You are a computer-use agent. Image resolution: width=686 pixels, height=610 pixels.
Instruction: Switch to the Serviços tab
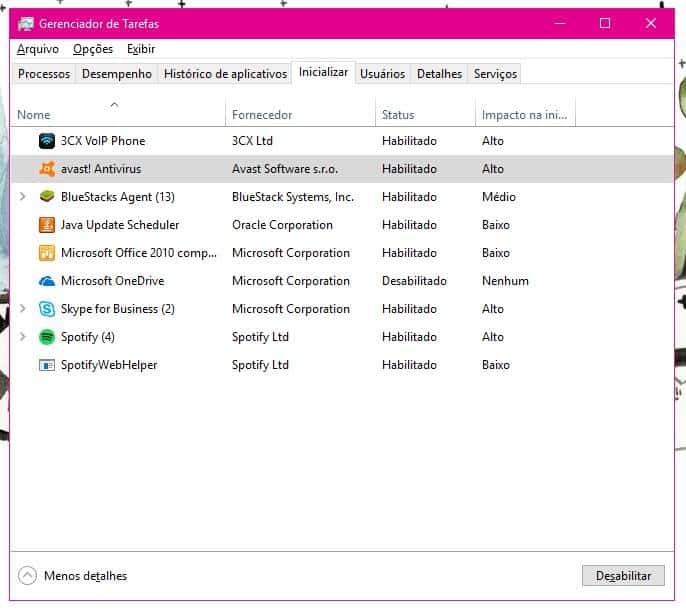click(x=495, y=74)
